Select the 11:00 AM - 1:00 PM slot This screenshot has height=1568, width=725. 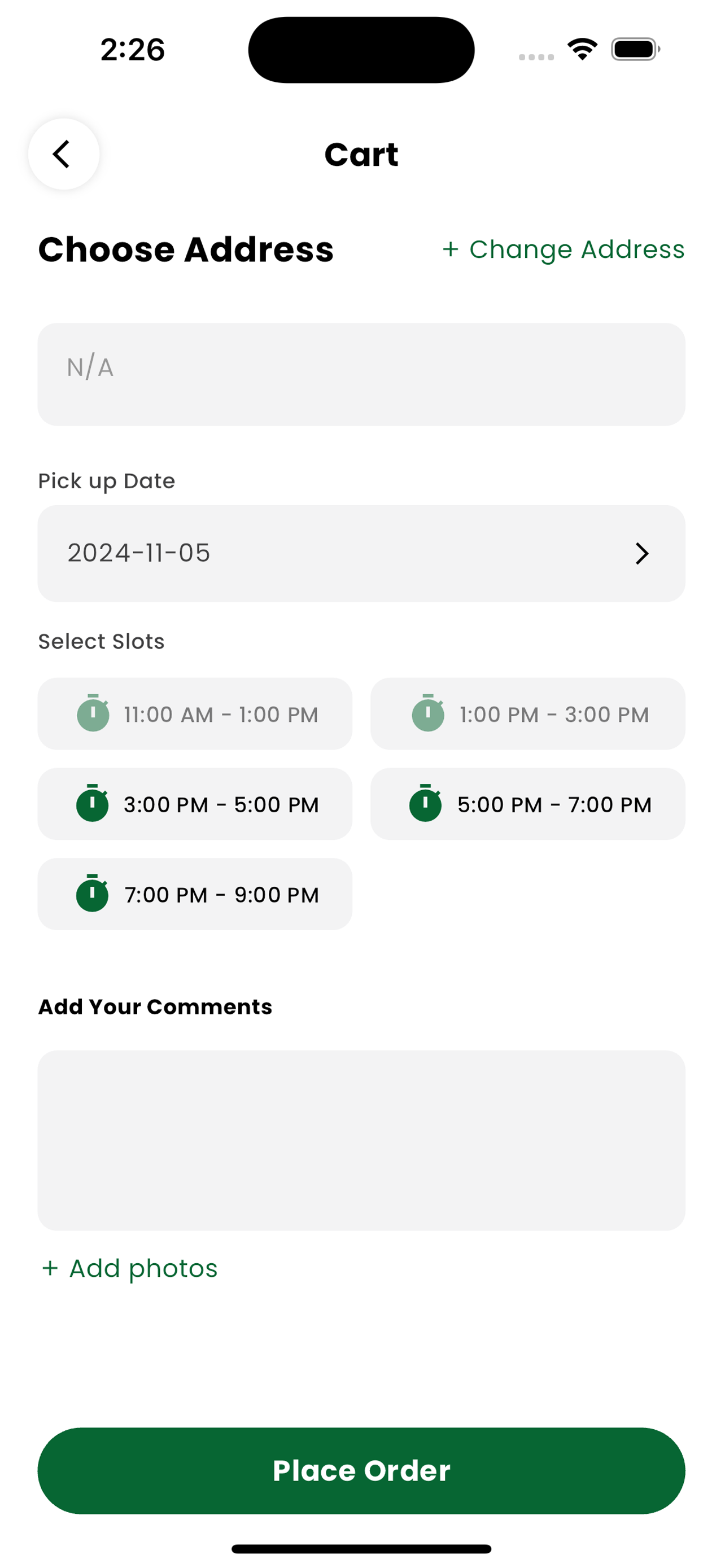[x=195, y=713]
